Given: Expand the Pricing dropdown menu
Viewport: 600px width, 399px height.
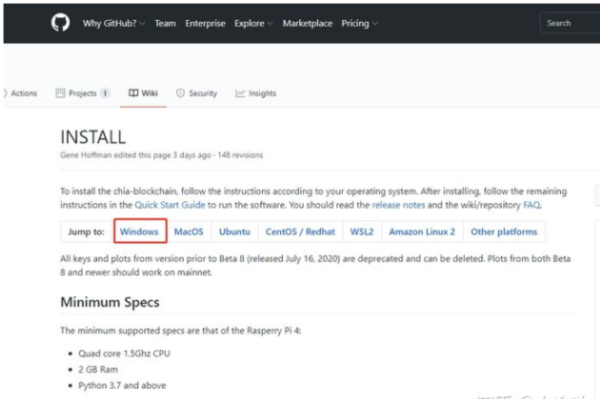Looking at the screenshot, I should pyautogui.click(x=359, y=23).
